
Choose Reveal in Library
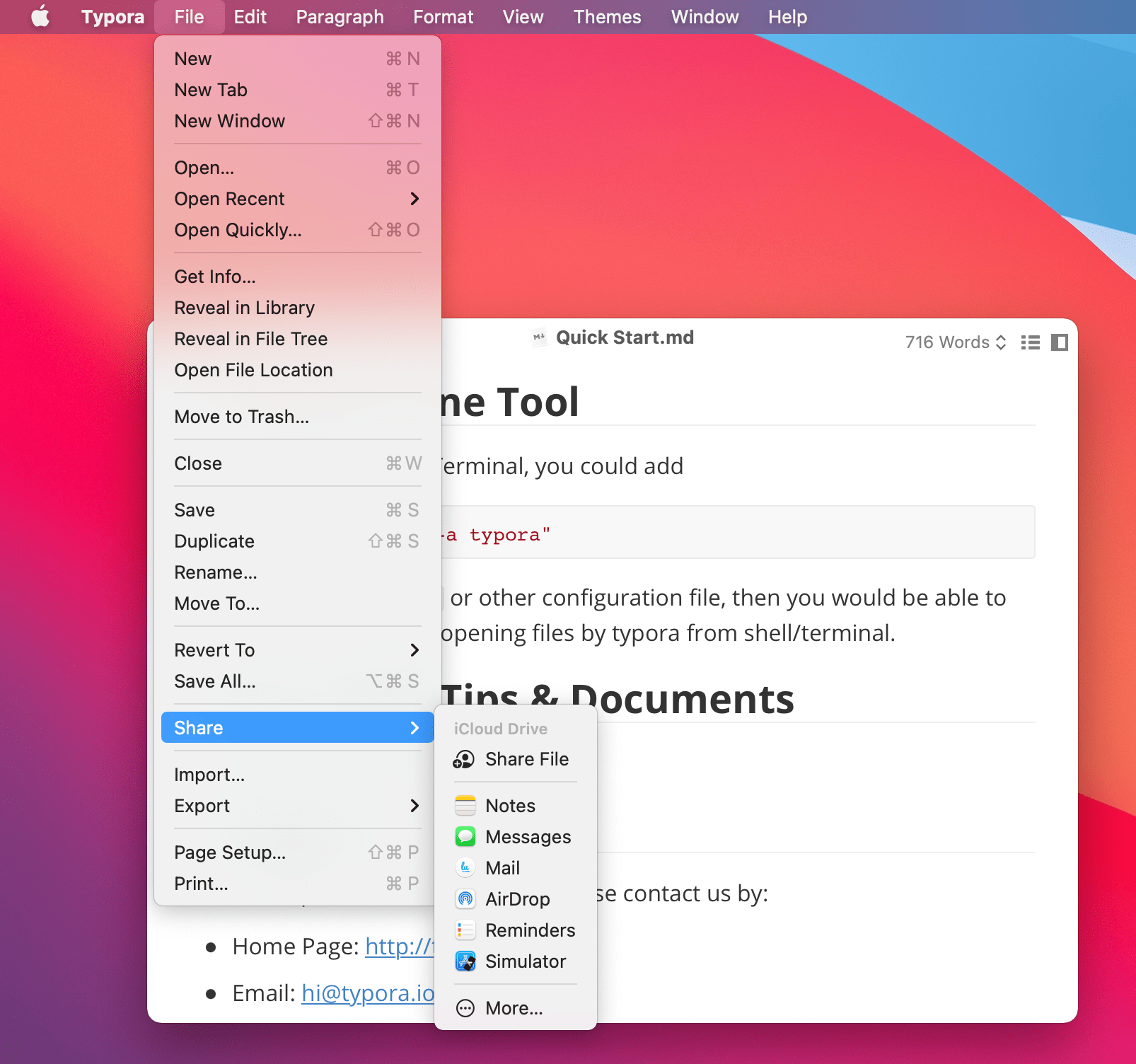(297, 308)
